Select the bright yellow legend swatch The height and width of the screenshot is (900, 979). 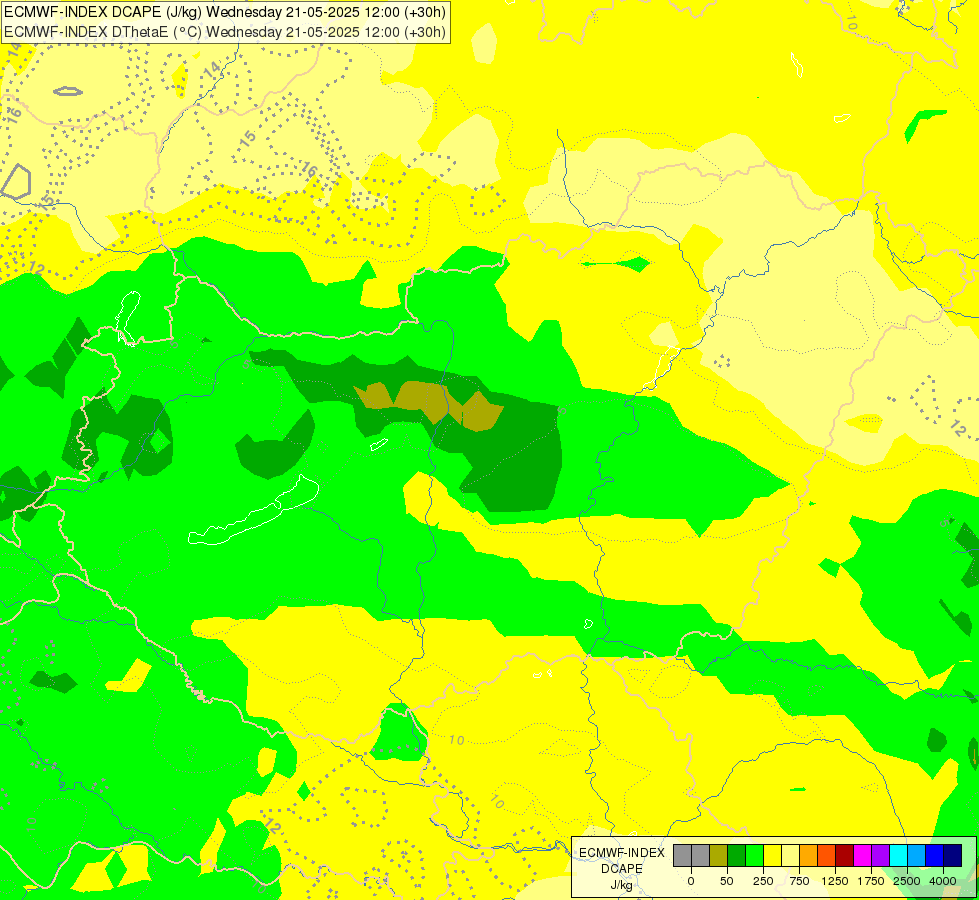tap(772, 855)
